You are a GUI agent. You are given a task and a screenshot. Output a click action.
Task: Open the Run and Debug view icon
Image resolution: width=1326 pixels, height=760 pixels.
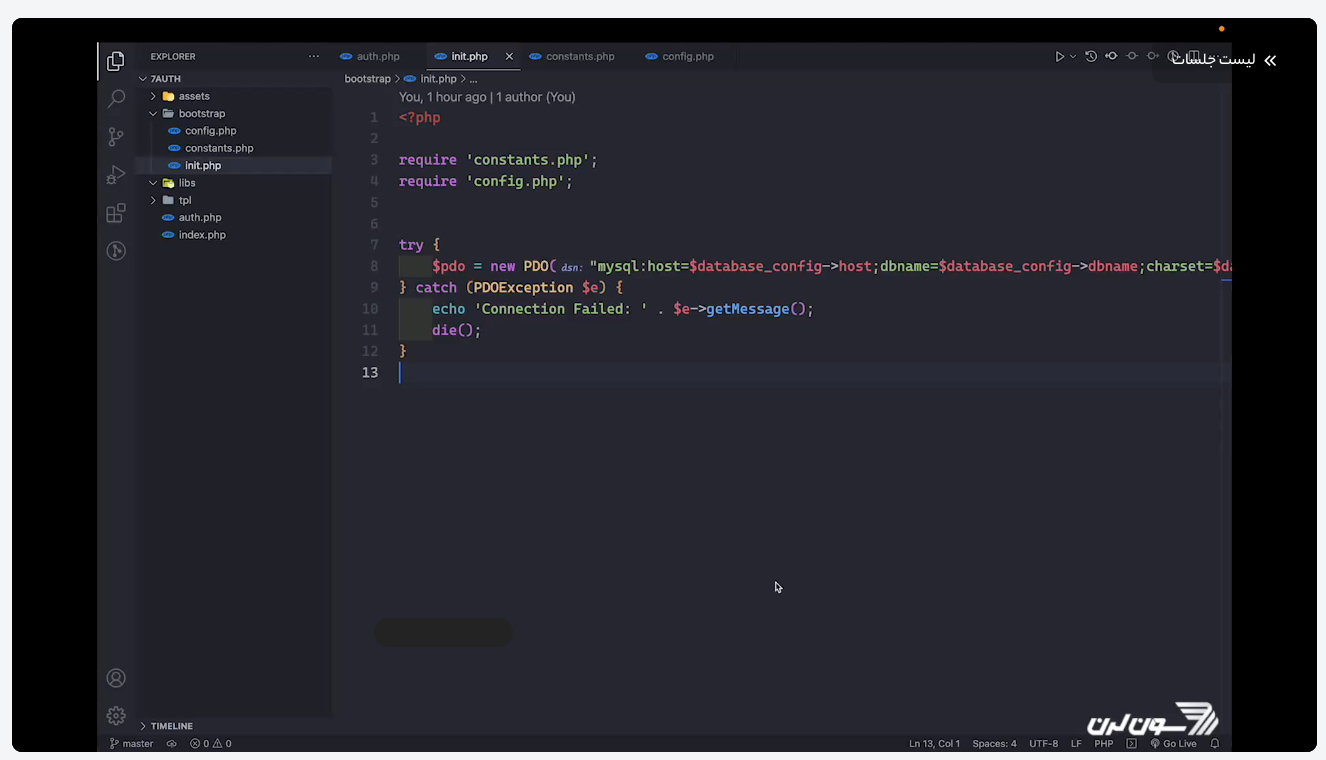tap(116, 175)
